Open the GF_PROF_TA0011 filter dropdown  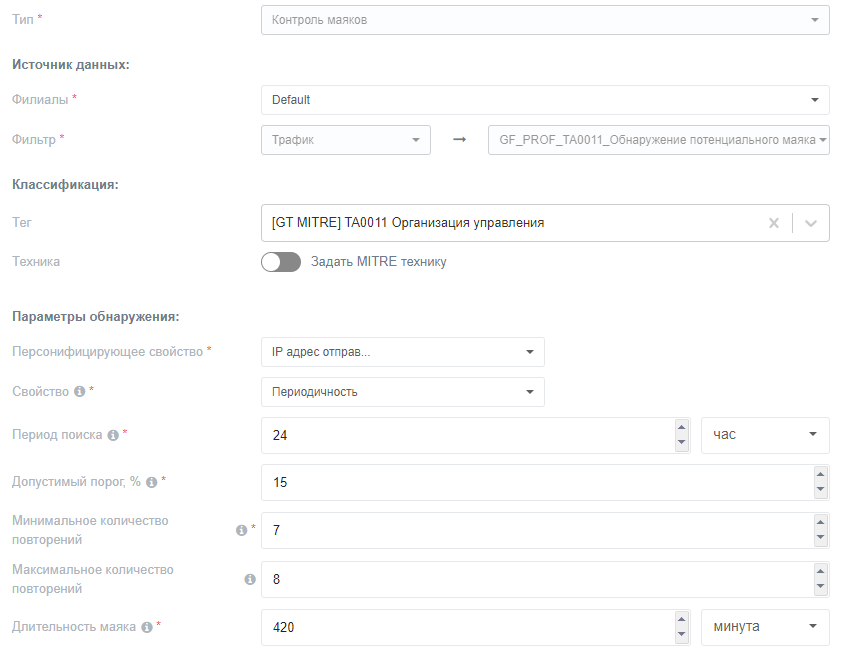click(658, 140)
